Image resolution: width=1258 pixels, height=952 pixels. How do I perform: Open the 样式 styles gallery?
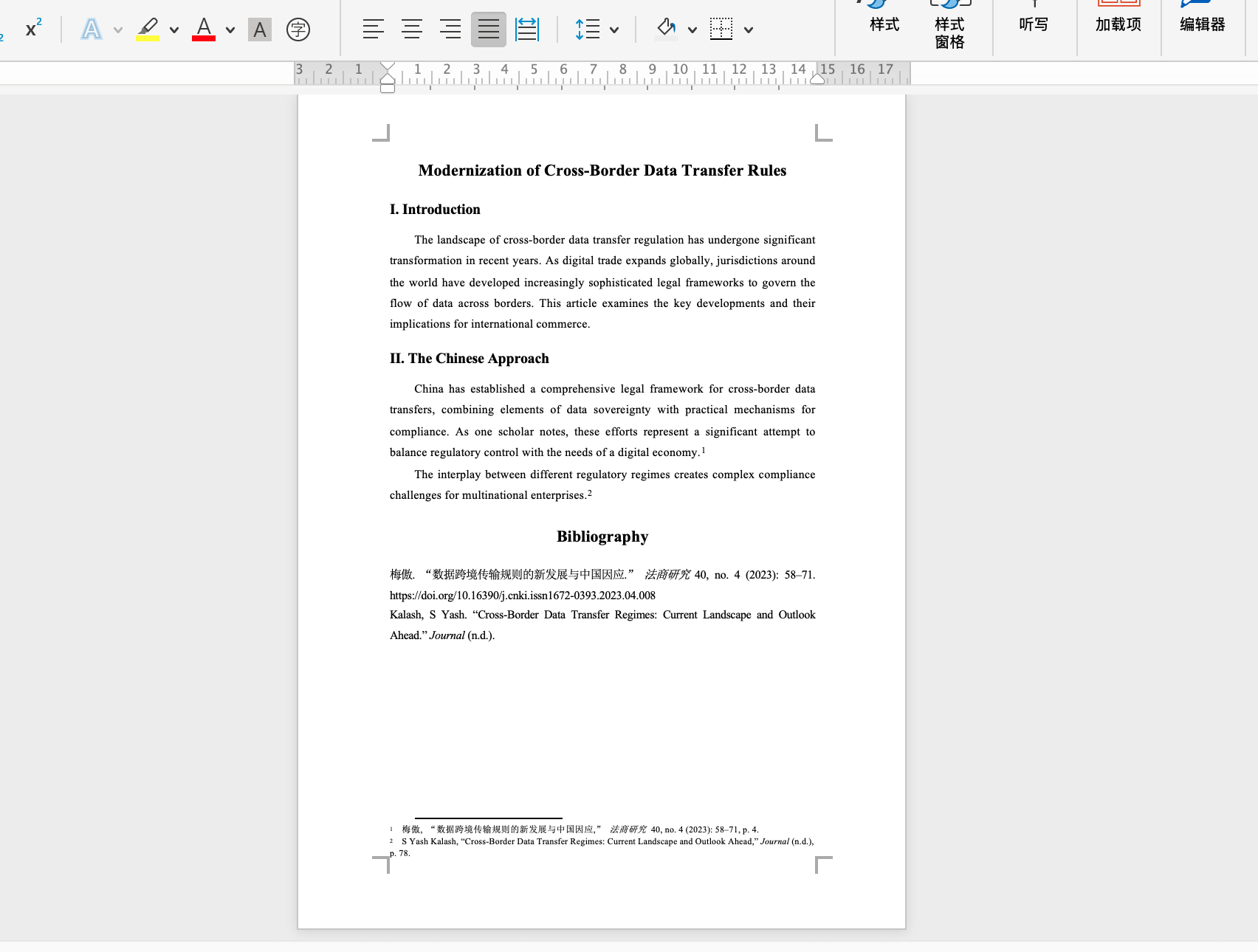click(884, 18)
